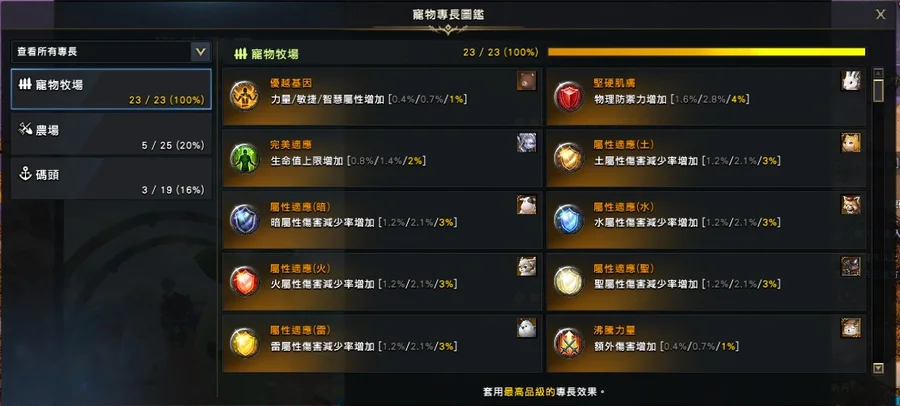The height and width of the screenshot is (406, 900).
Task: Click the 沸騰力量 crossed swords icon
Action: coord(569,343)
